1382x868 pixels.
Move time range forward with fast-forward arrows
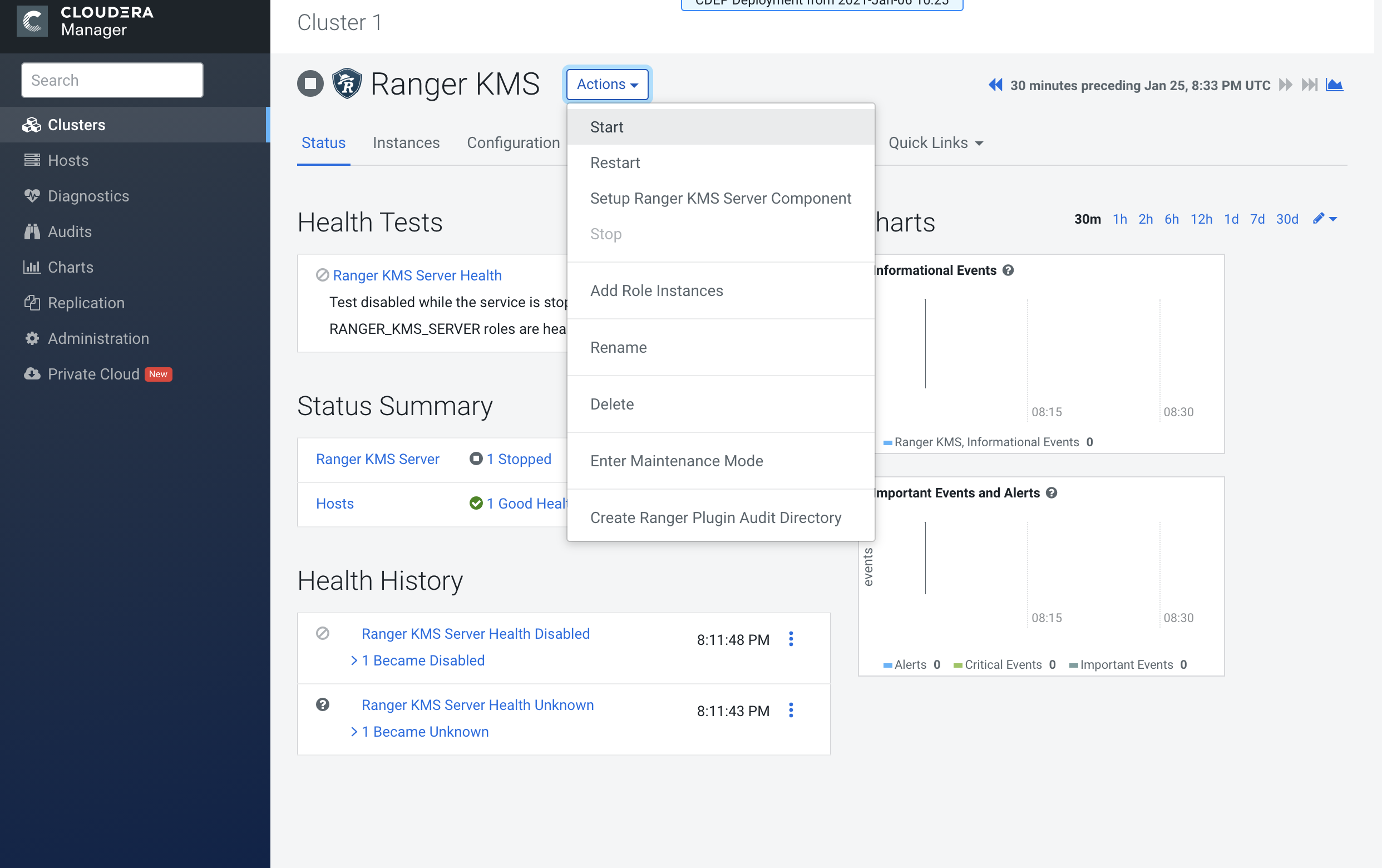pos(1286,85)
